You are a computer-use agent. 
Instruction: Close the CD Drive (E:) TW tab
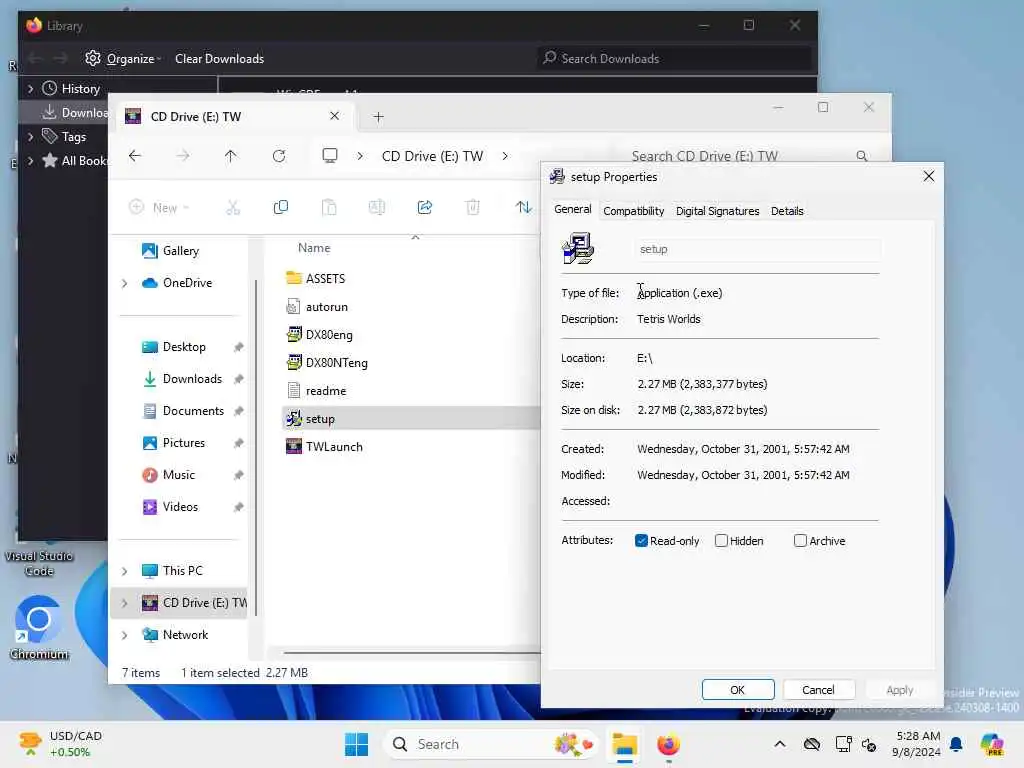(334, 116)
